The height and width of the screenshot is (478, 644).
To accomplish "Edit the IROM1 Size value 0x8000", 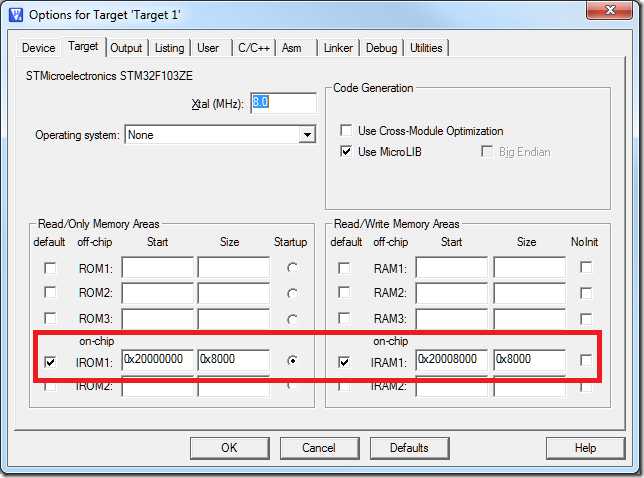I will 234,360.
